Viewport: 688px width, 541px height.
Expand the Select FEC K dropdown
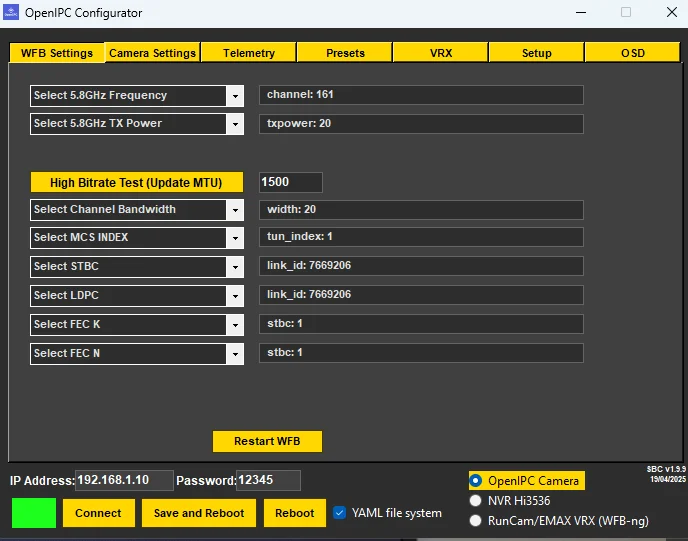point(235,325)
